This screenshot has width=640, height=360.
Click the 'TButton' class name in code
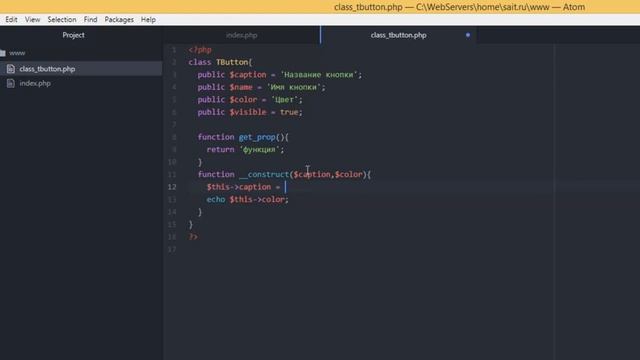click(232, 62)
